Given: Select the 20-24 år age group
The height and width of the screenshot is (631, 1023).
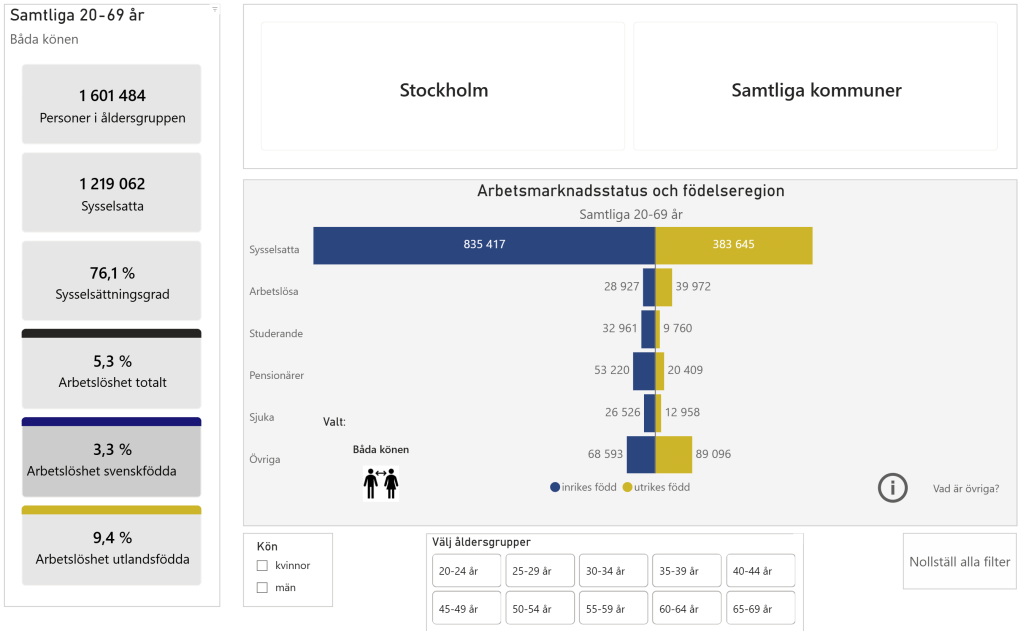Looking at the screenshot, I should coord(466,571).
